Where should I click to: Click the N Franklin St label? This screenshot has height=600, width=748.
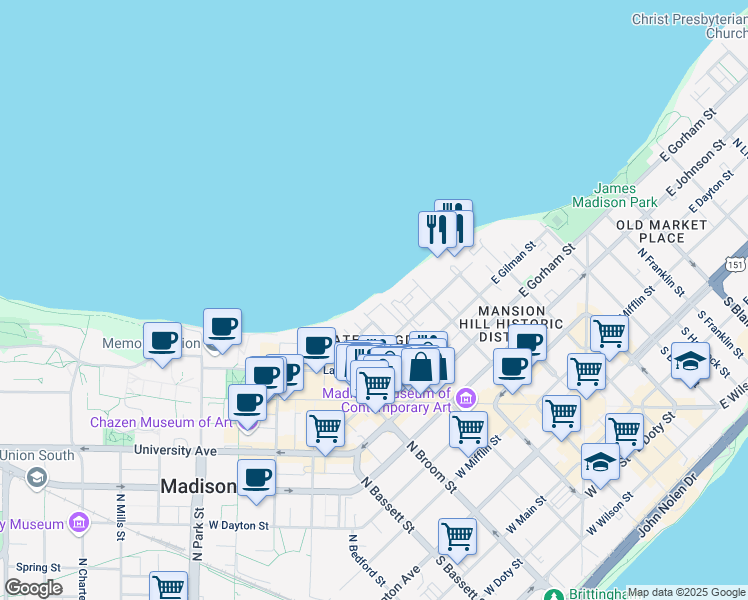coord(661,272)
